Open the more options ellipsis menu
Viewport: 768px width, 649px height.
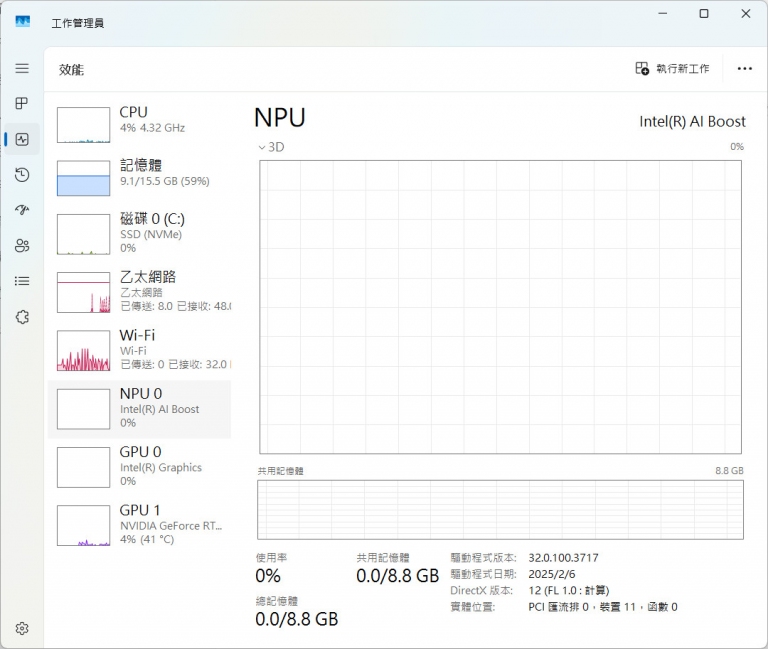[x=744, y=68]
